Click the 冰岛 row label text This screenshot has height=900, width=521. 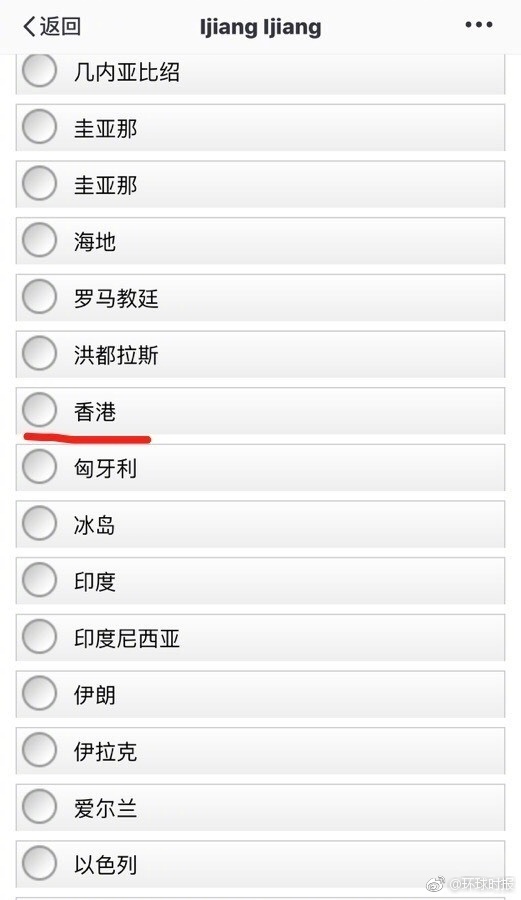95,525
